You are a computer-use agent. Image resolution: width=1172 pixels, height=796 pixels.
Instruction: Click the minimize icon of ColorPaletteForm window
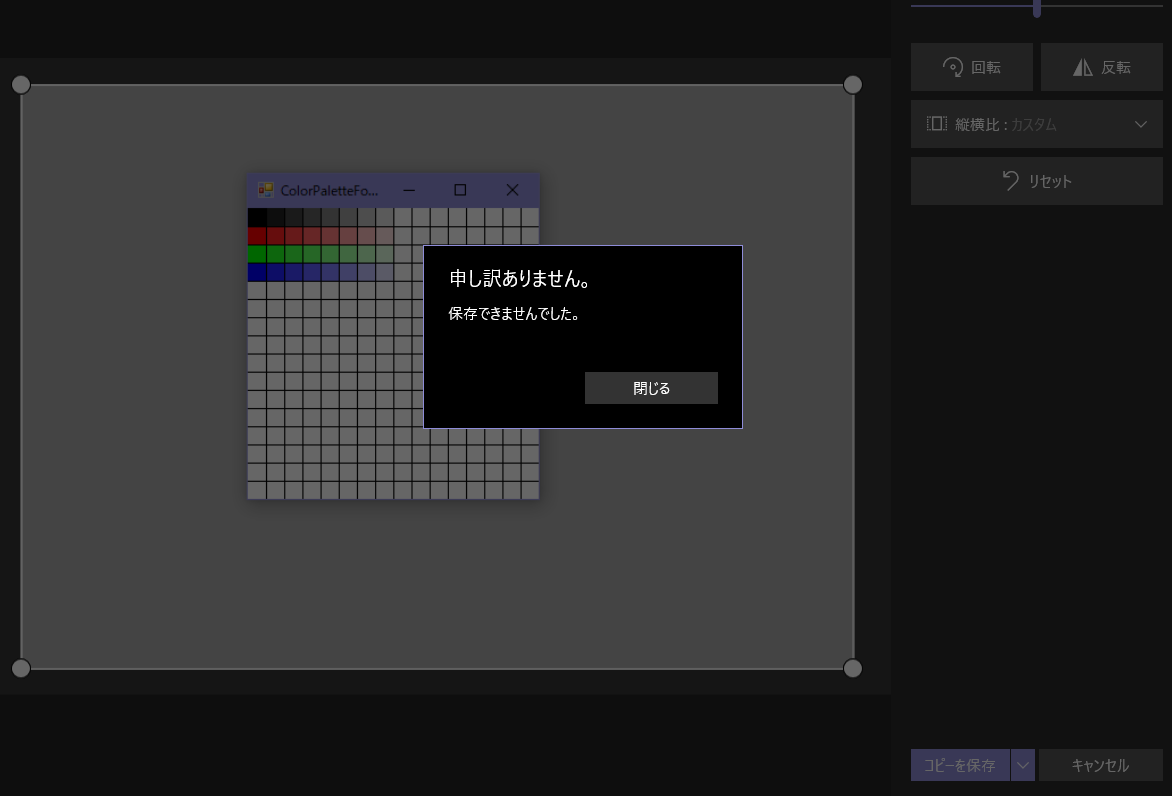click(409, 190)
